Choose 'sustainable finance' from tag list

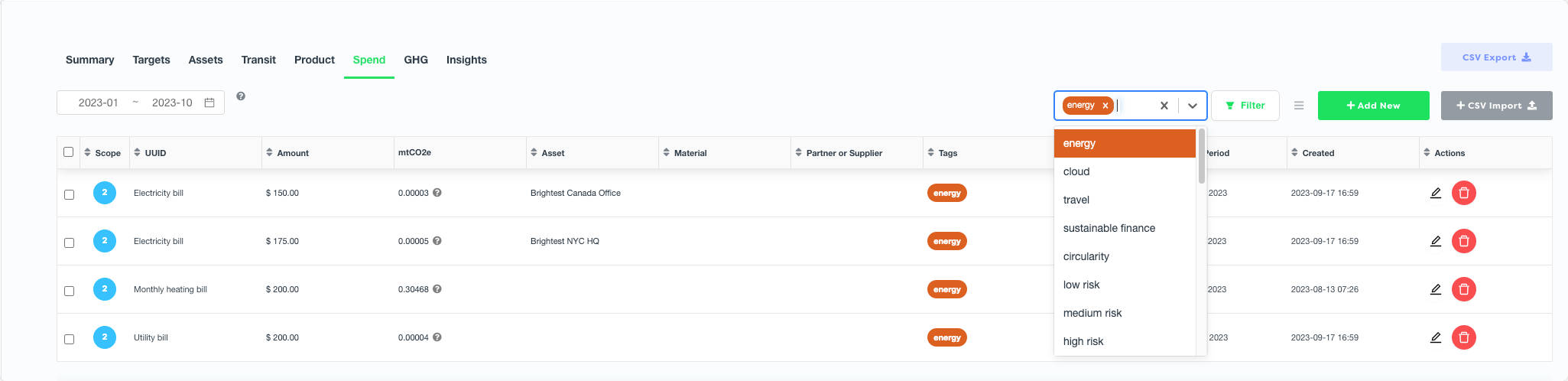point(1109,228)
